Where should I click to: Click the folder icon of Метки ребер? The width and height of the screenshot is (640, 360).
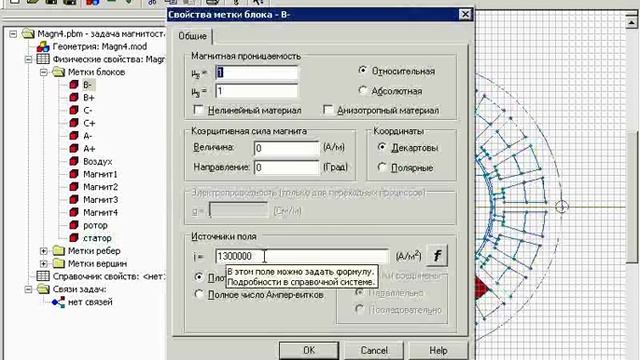pyautogui.click(x=58, y=250)
